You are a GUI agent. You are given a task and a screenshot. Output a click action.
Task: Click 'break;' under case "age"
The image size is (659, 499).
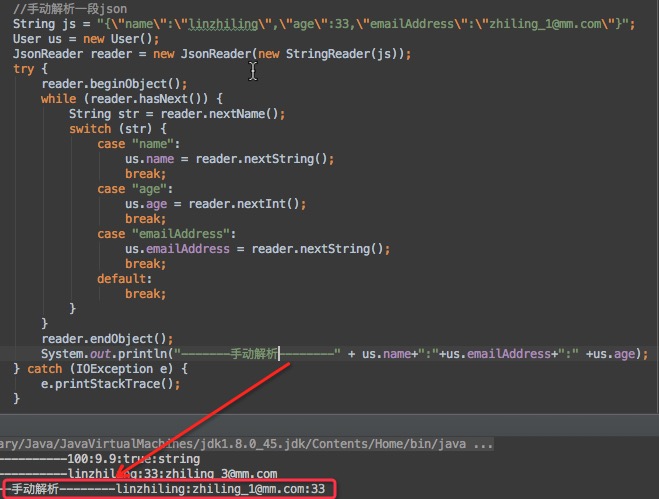coord(145,219)
